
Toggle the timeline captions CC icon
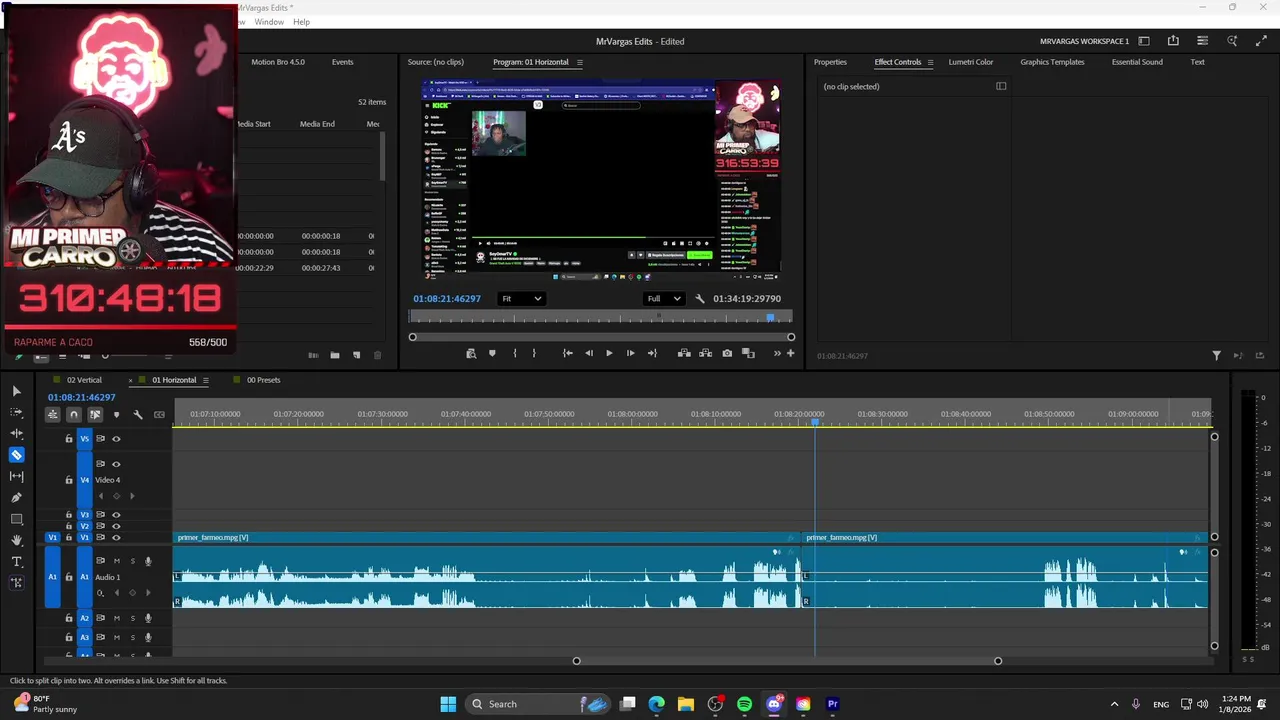click(x=159, y=414)
